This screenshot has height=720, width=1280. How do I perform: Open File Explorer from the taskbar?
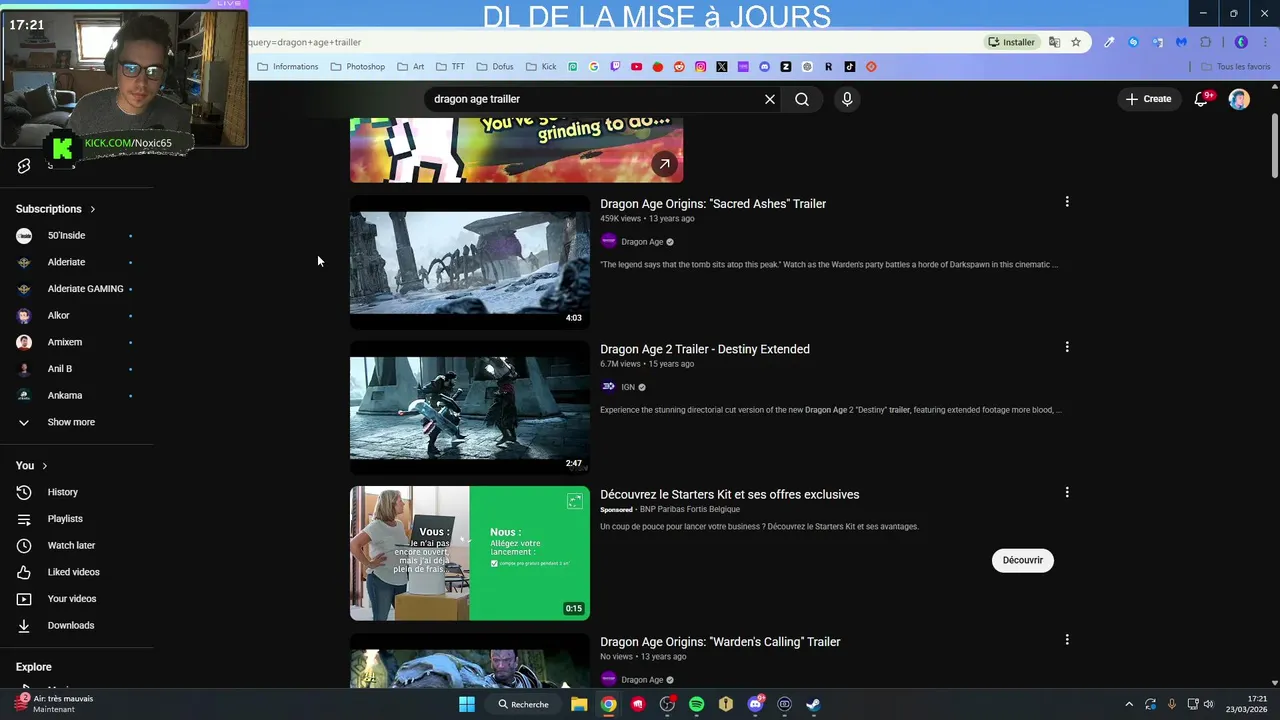coord(579,704)
